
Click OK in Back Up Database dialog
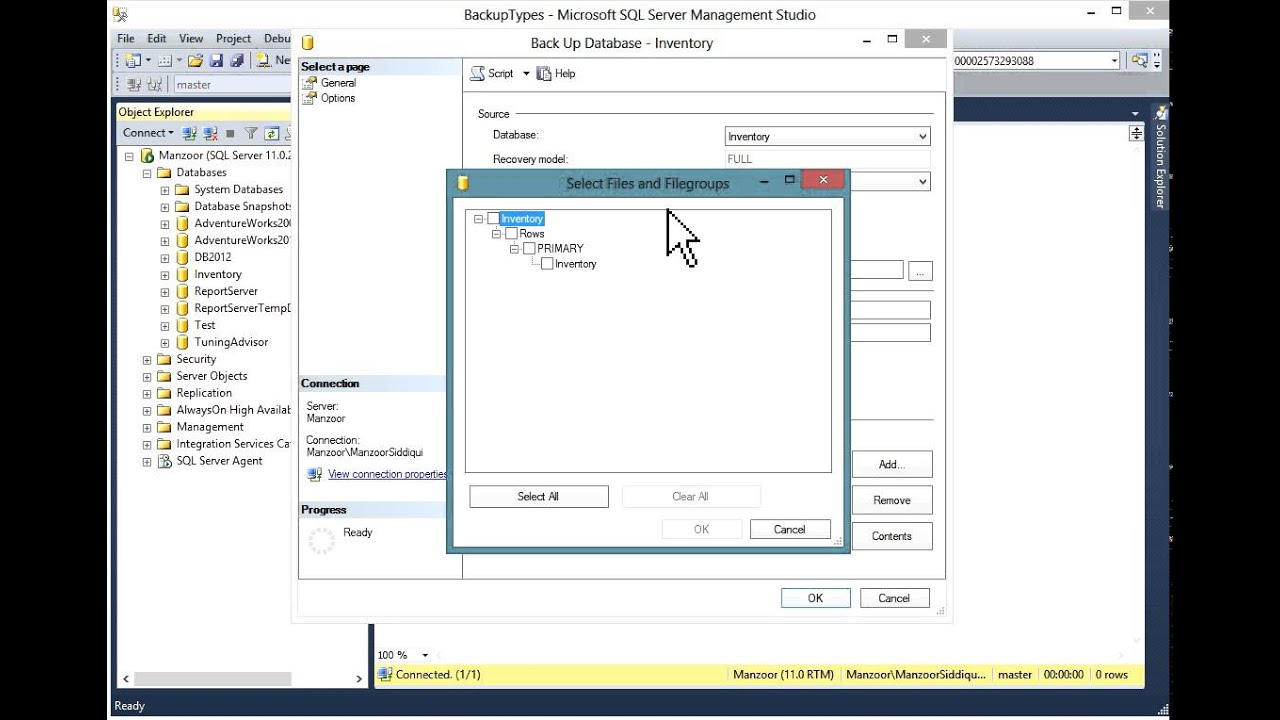815,598
